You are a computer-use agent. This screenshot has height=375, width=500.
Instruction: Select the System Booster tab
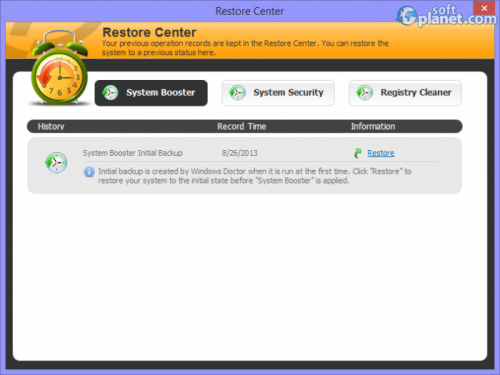click(151, 93)
